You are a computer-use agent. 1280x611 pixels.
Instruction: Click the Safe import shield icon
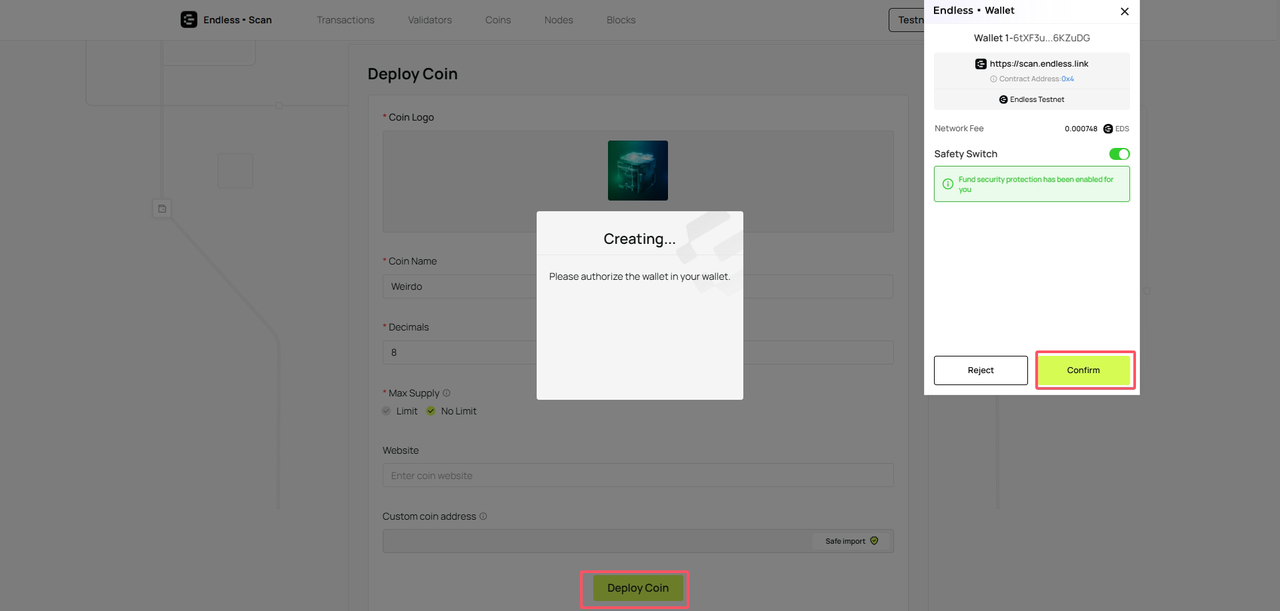[874, 541]
